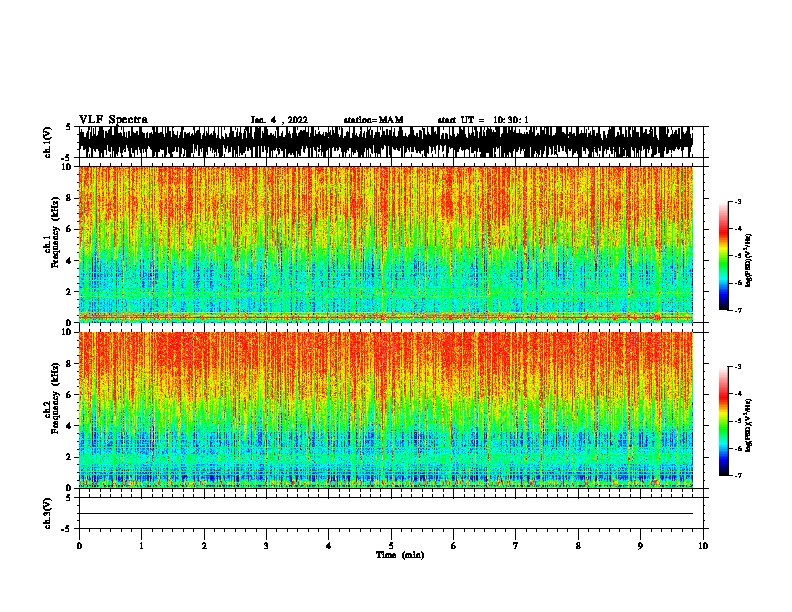Click the time axis tick label "2"

coord(204,545)
